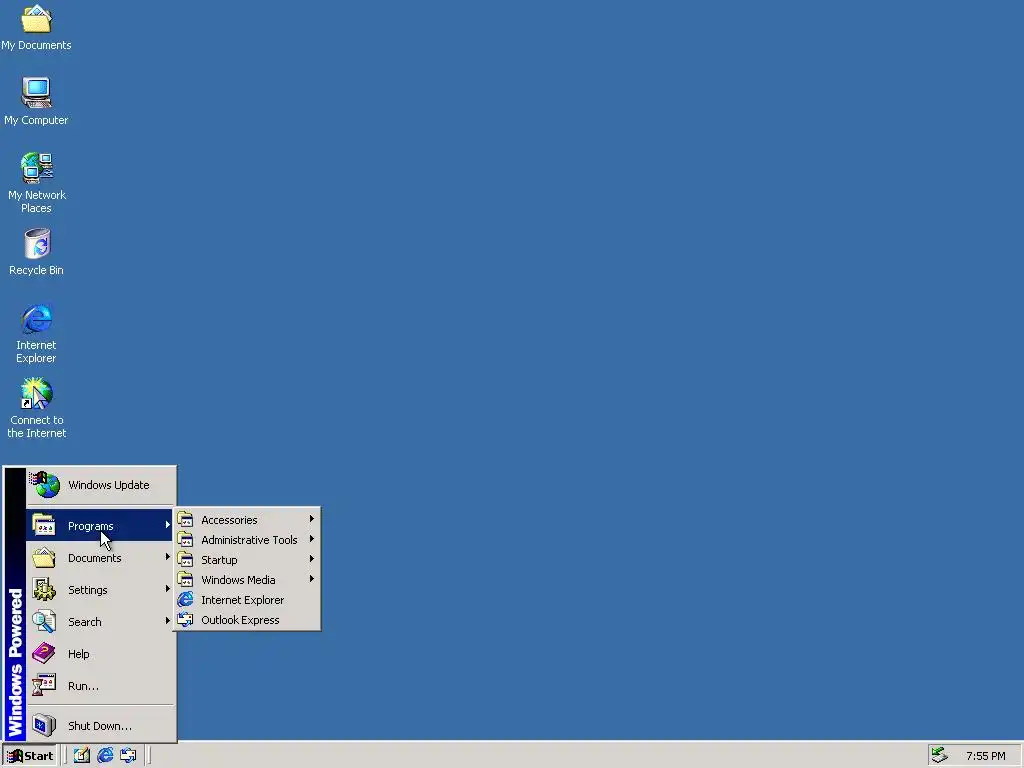Click Outlook Express icon in Programs submenu

tap(185, 620)
